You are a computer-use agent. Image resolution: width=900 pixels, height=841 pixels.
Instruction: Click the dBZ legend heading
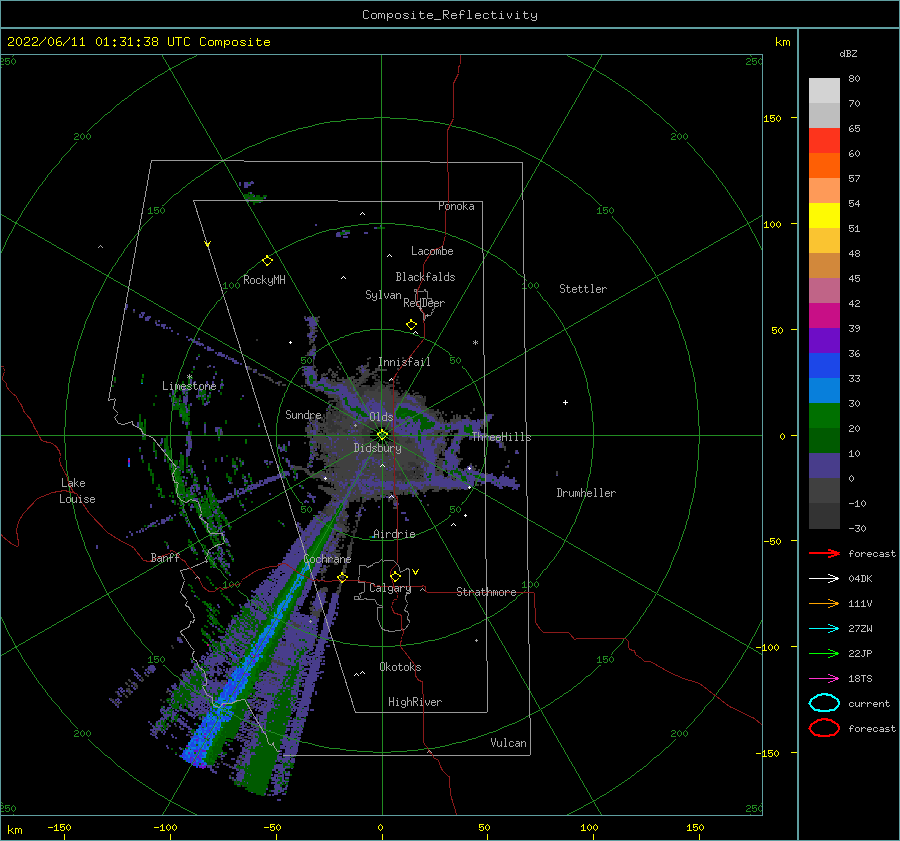pyautogui.click(x=848, y=53)
